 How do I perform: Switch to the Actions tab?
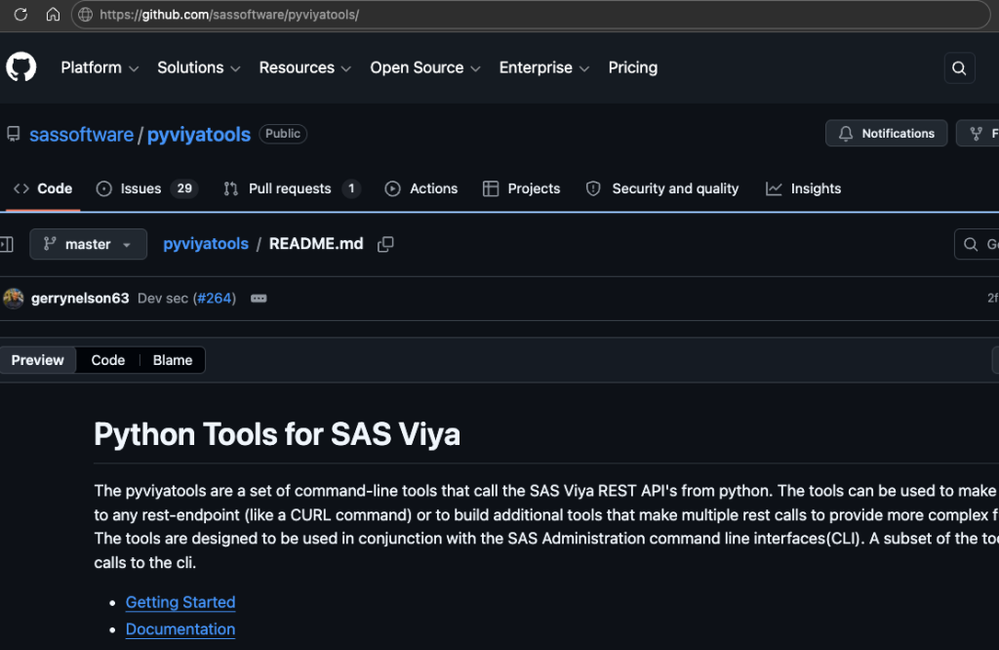click(421, 189)
